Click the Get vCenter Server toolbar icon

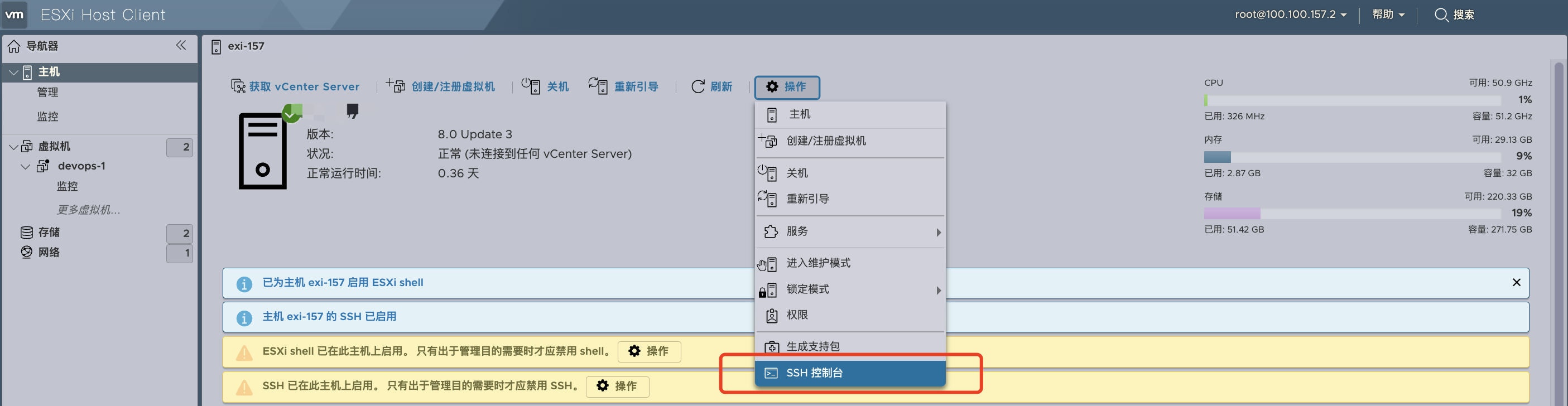pyautogui.click(x=238, y=86)
